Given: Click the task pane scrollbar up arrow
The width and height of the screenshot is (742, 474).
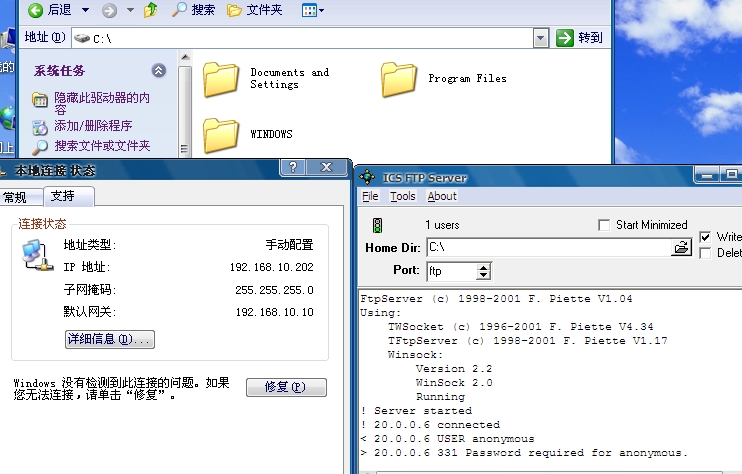Looking at the screenshot, I should click(185, 58).
